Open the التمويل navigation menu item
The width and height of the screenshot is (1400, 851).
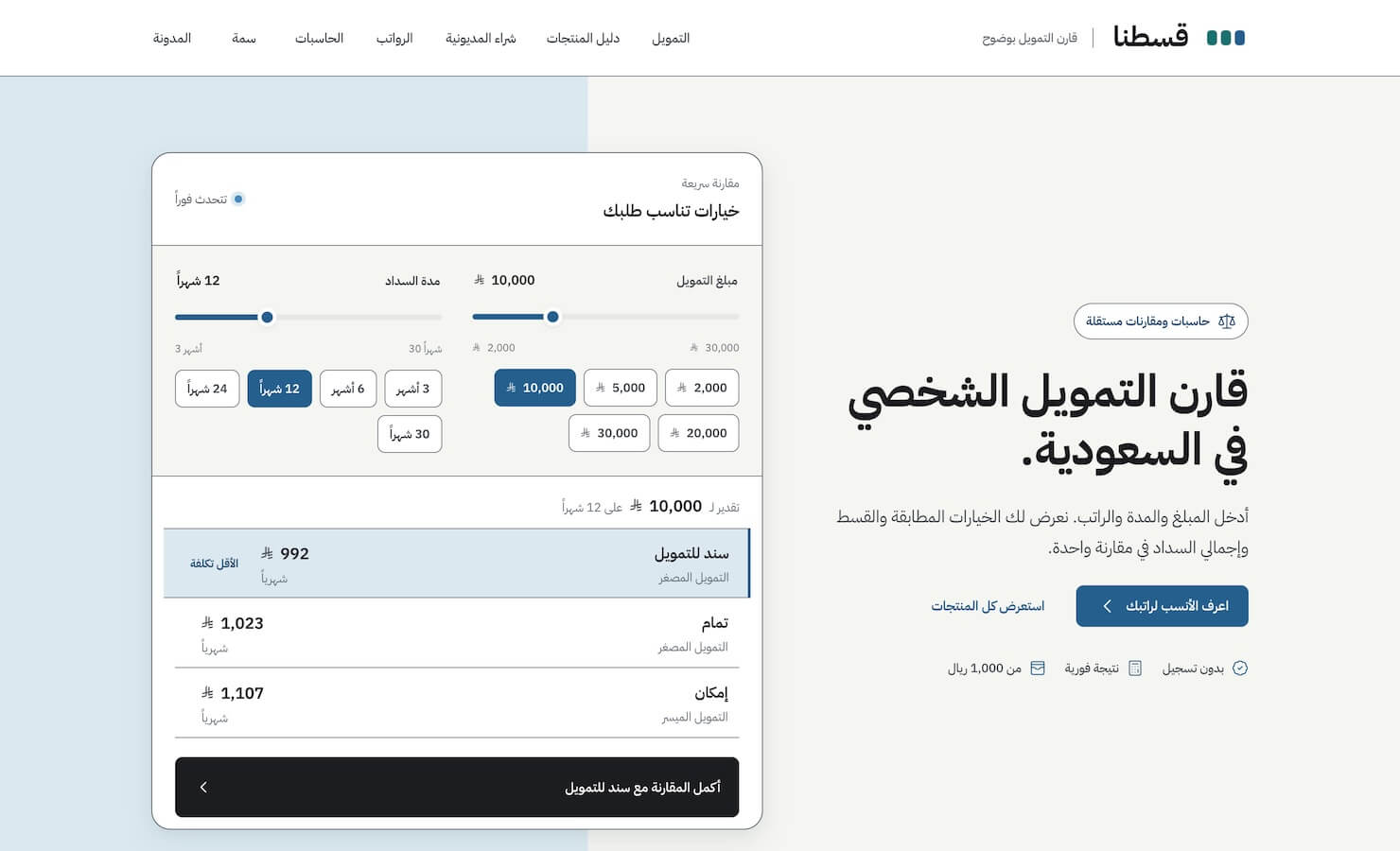point(671,38)
